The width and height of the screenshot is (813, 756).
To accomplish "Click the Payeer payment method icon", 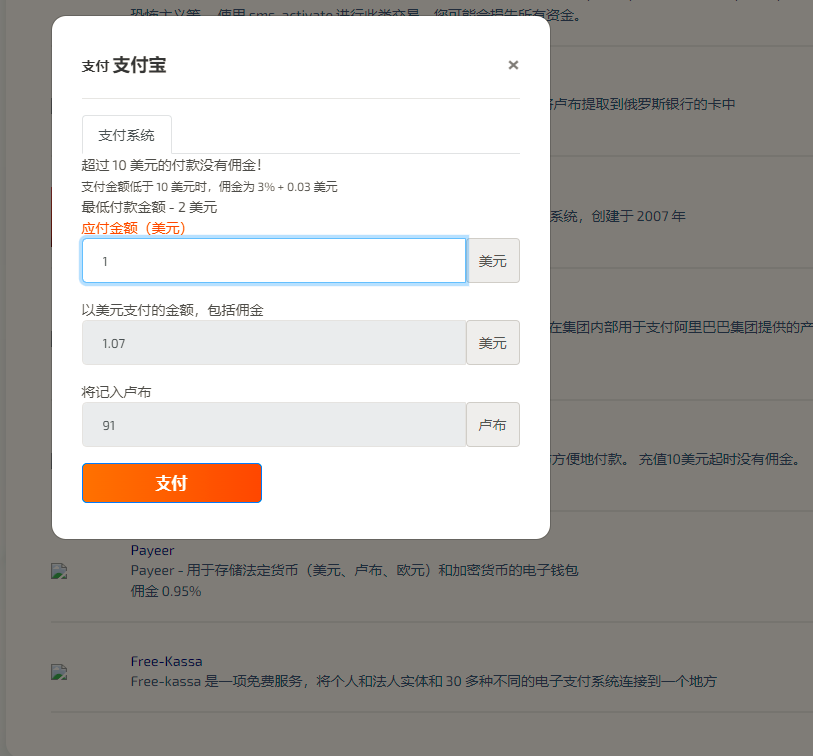I will pos(58,571).
